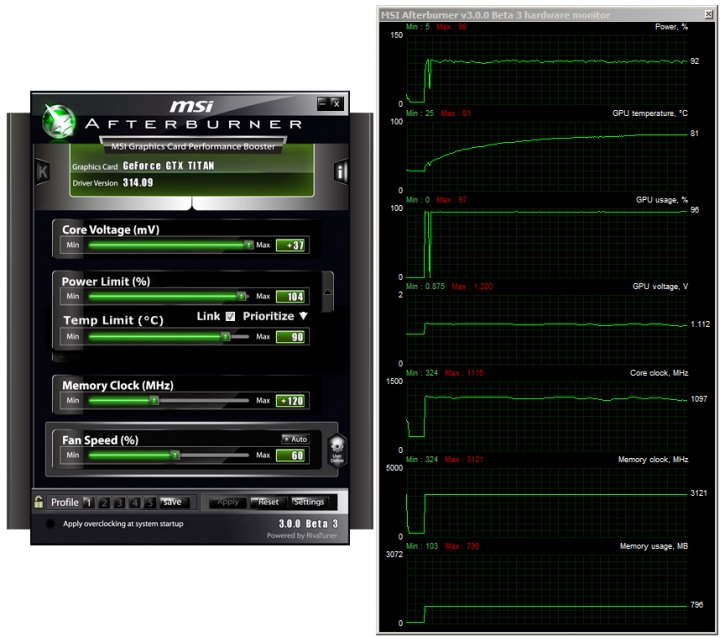Toggle Auto fan speed
This screenshot has height=637, width=725.
(x=295, y=439)
